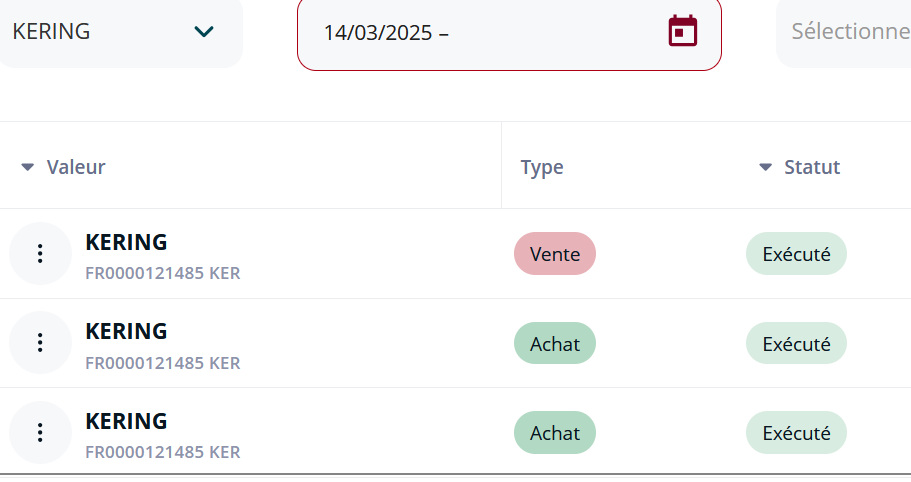Open the KERING value dropdown
Image resolution: width=911 pixels, height=482 pixels.
pyautogui.click(x=120, y=32)
